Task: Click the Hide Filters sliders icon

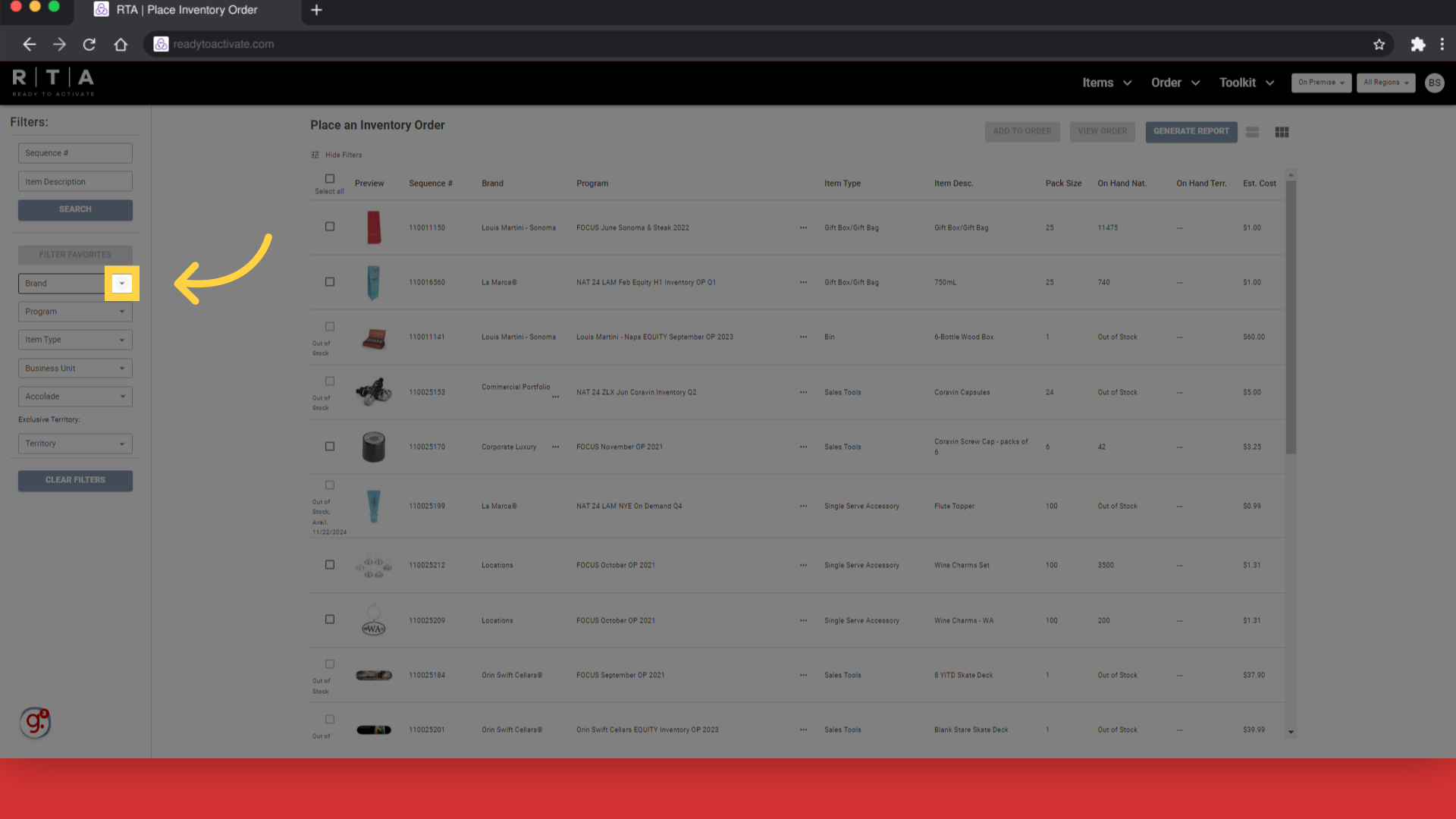Action: tap(315, 155)
